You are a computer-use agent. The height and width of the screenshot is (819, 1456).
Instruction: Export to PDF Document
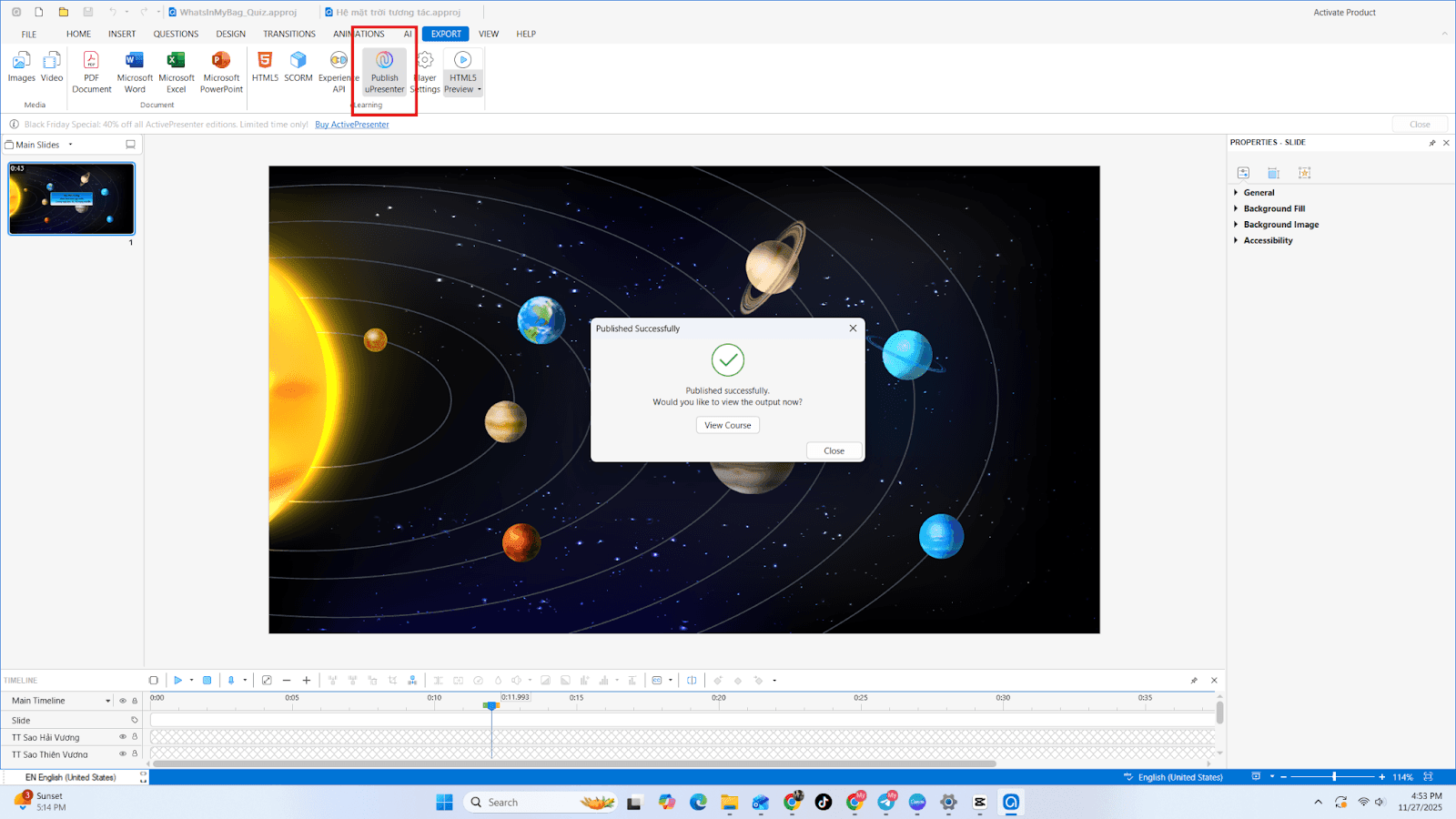click(91, 72)
